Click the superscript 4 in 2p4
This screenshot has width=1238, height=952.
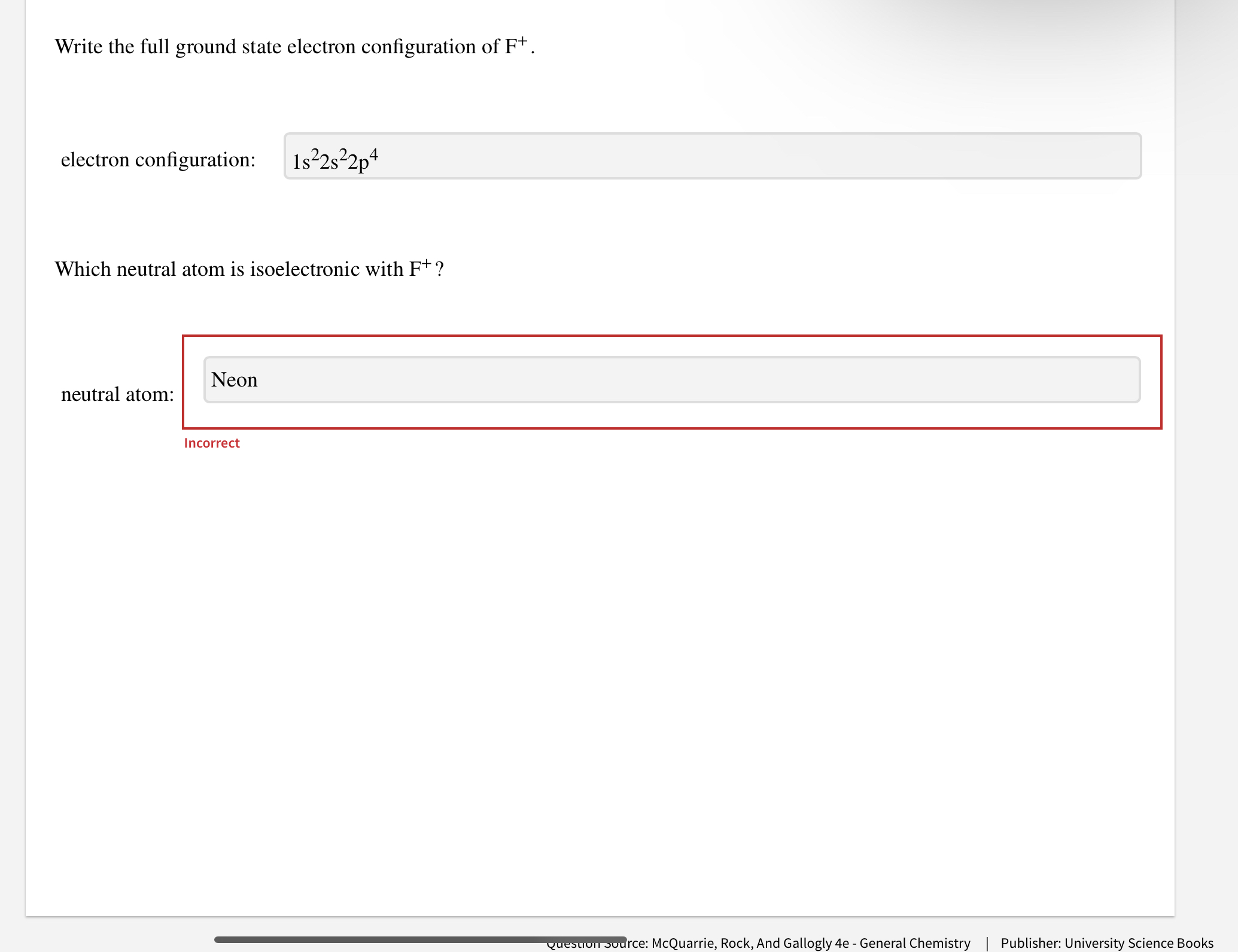tap(373, 155)
